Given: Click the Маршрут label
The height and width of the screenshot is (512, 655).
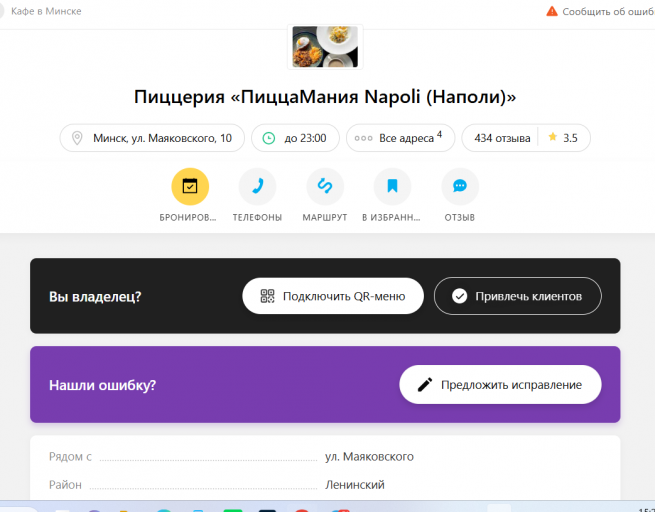Looking at the screenshot, I should (325, 218).
